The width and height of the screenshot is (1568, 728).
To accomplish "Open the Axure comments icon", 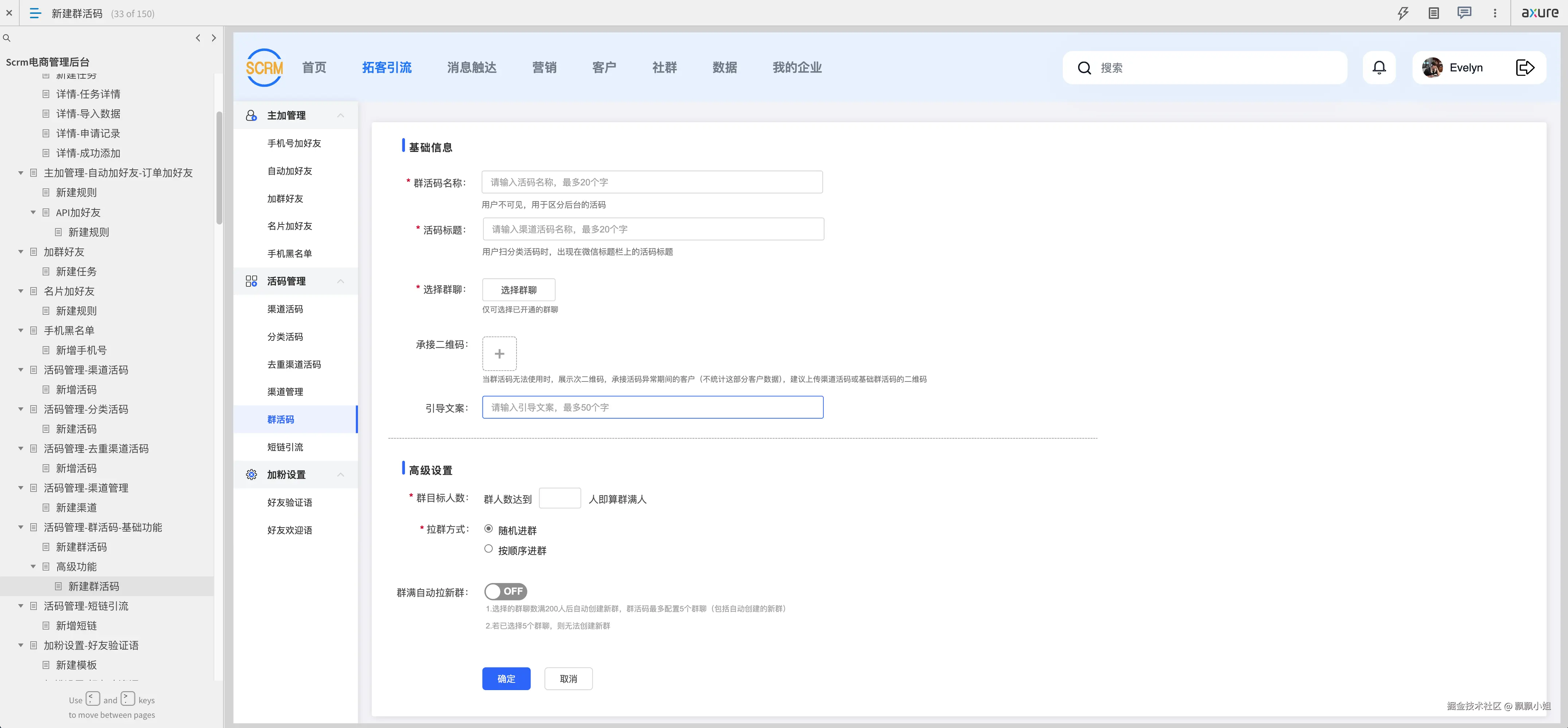I will coord(1464,13).
